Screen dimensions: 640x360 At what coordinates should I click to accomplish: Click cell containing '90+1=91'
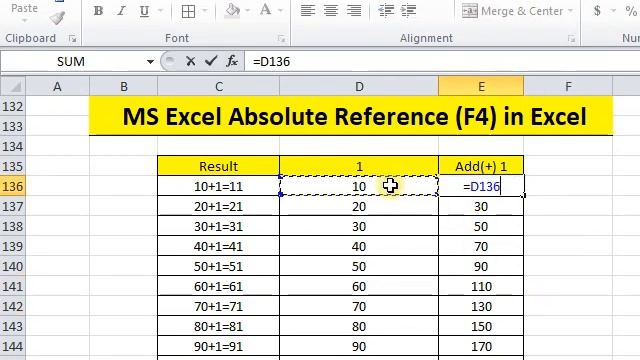click(x=218, y=346)
